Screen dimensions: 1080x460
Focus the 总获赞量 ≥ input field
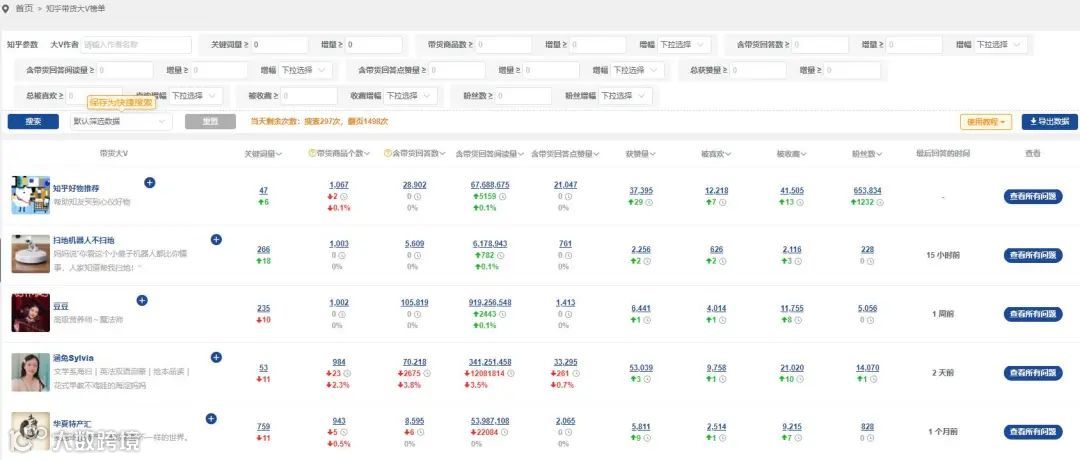(x=758, y=70)
